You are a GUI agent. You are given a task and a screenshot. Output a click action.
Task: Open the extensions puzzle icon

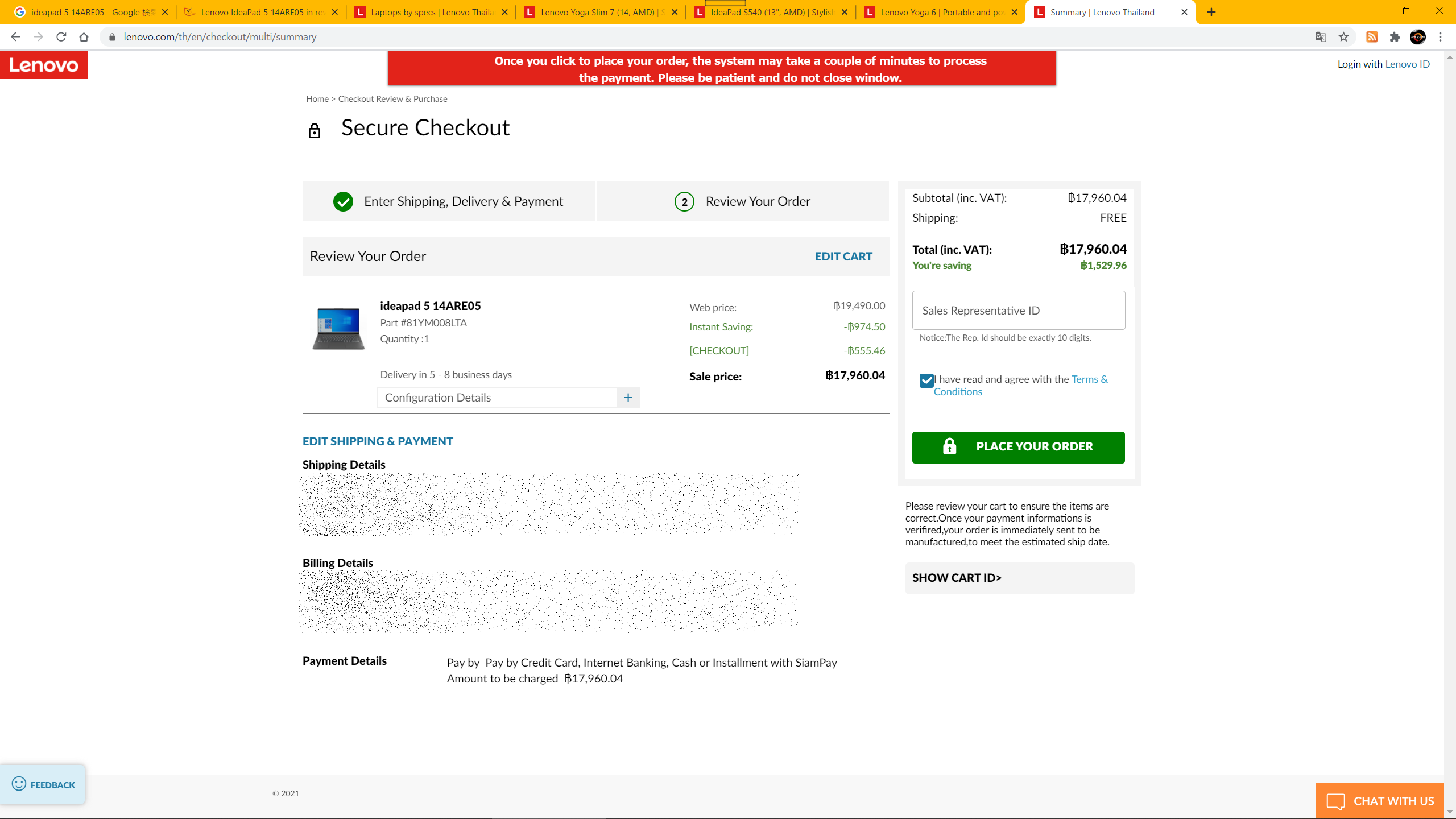point(1395,37)
